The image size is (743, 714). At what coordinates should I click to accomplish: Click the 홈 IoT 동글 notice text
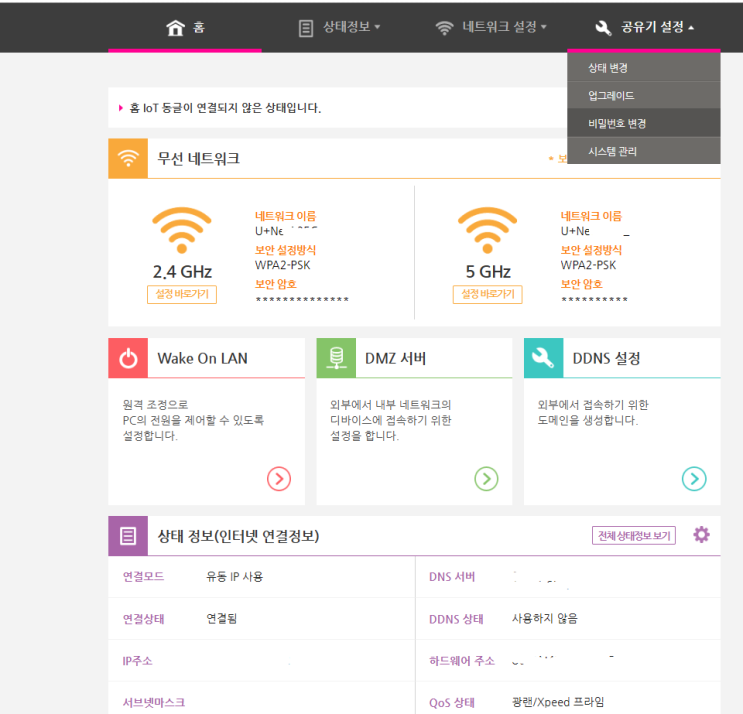[x=225, y=108]
